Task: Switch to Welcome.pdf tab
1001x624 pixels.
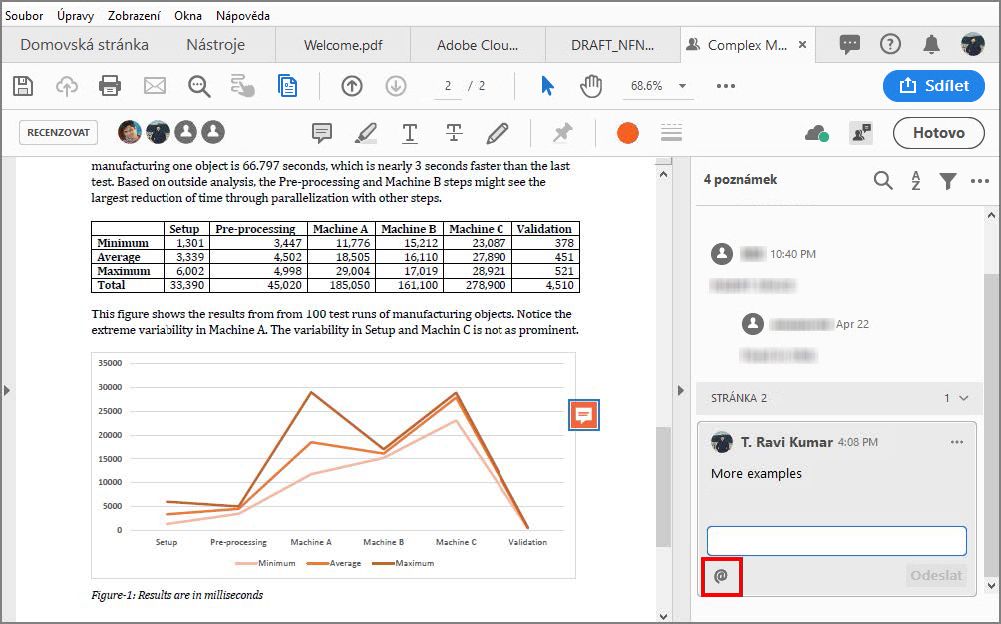Action: (343, 45)
